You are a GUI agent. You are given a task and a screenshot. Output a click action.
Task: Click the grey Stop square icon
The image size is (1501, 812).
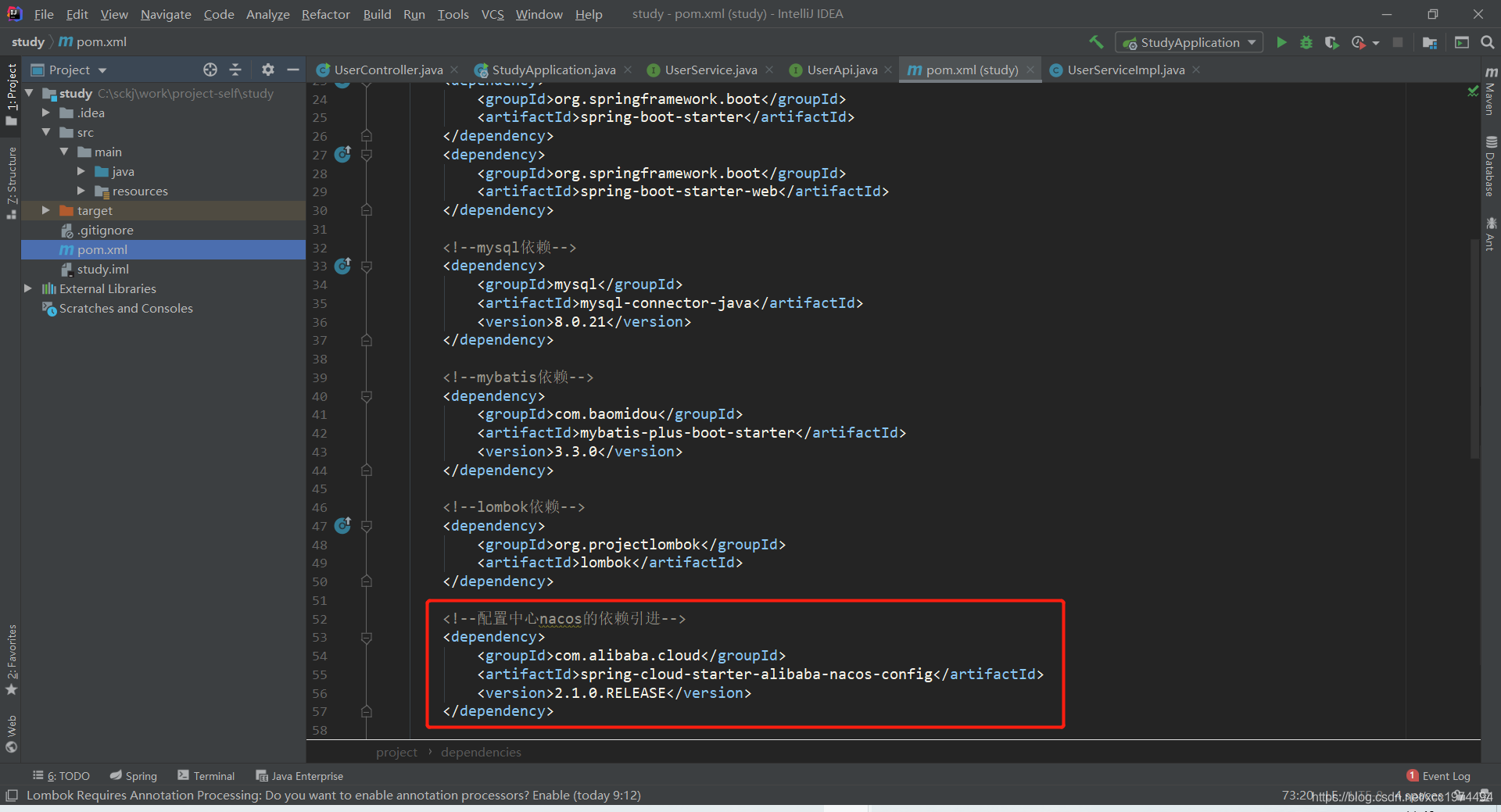[1398, 42]
